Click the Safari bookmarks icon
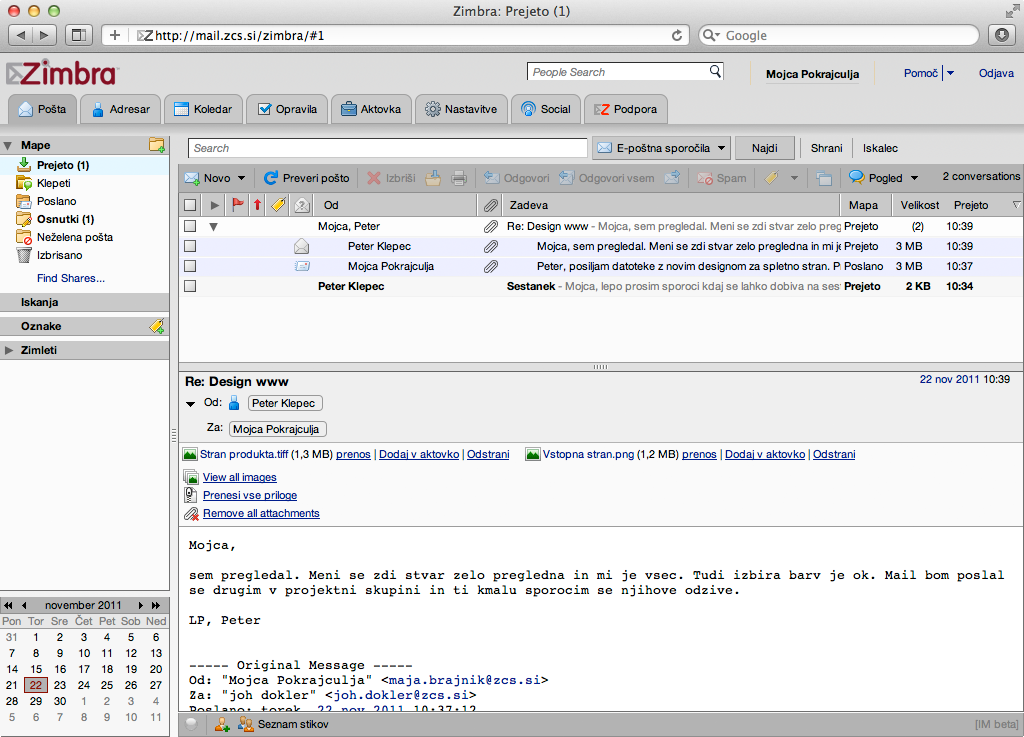 click(x=78, y=35)
